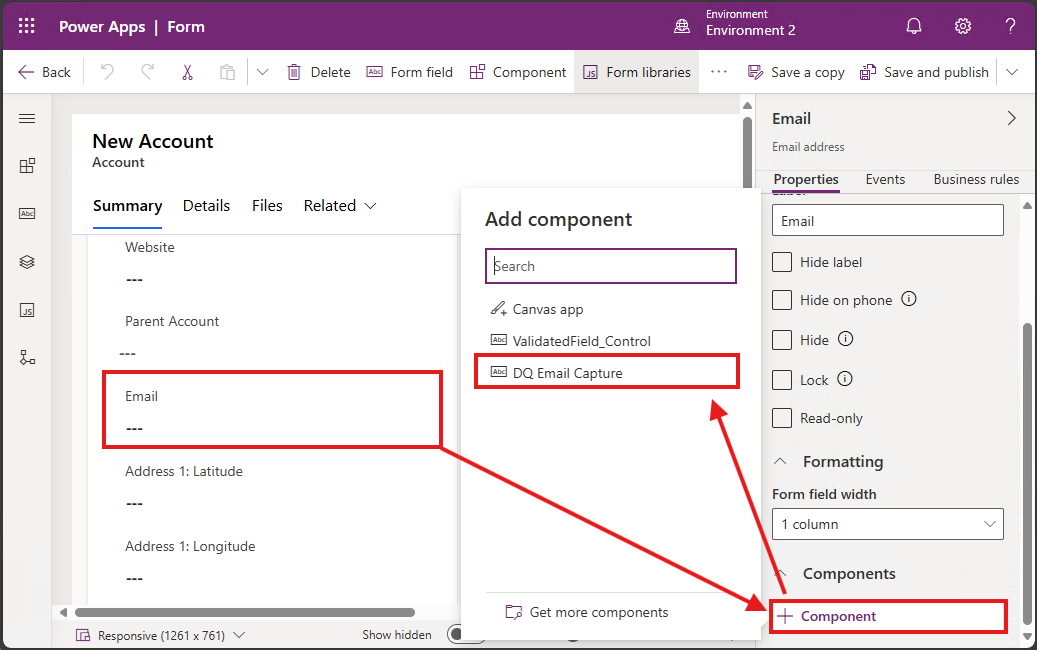Image resolution: width=1037 pixels, height=650 pixels.
Task: Click Save and publish
Action: point(925,72)
